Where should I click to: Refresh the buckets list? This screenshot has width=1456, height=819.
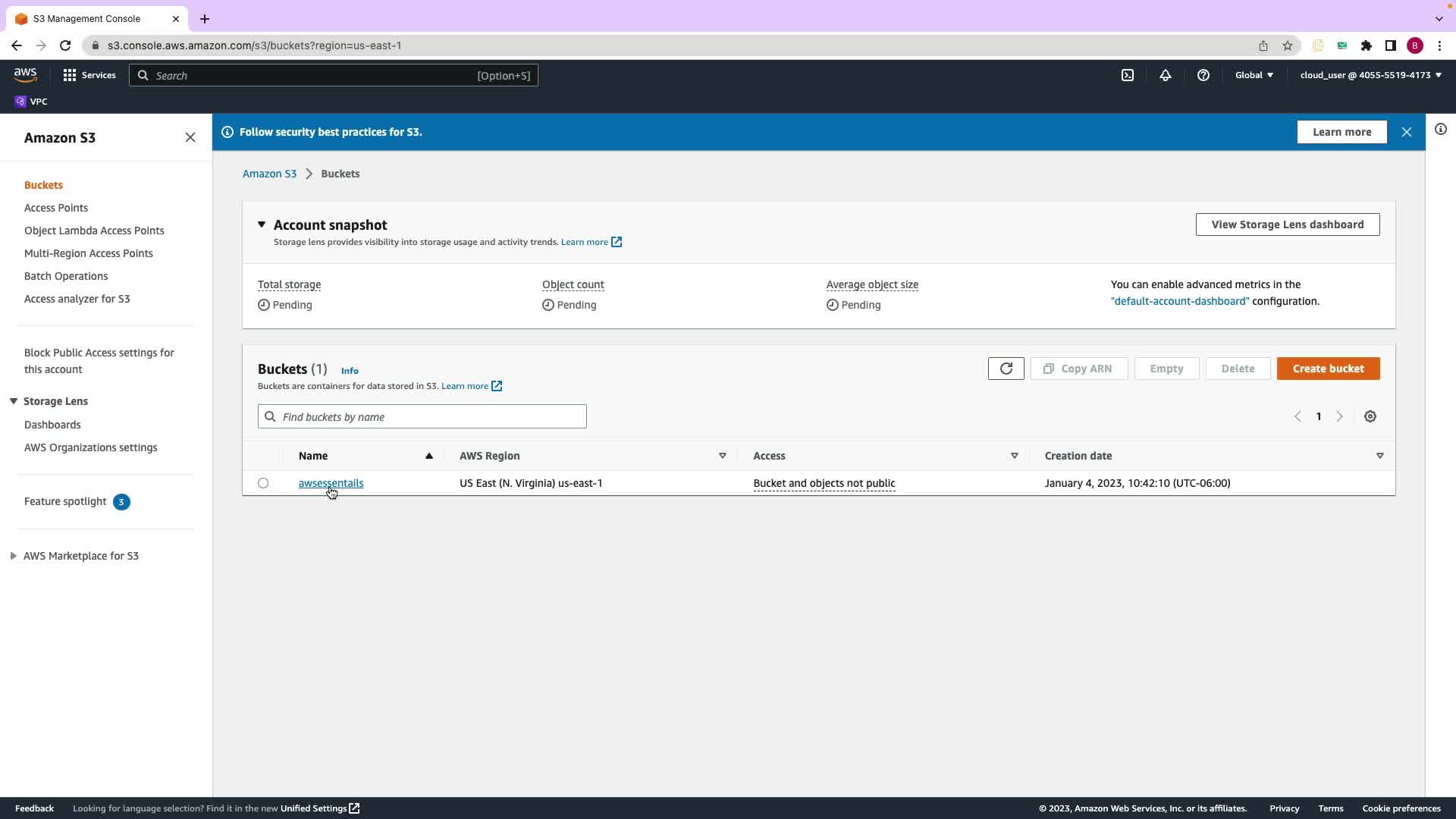pos(1006,369)
